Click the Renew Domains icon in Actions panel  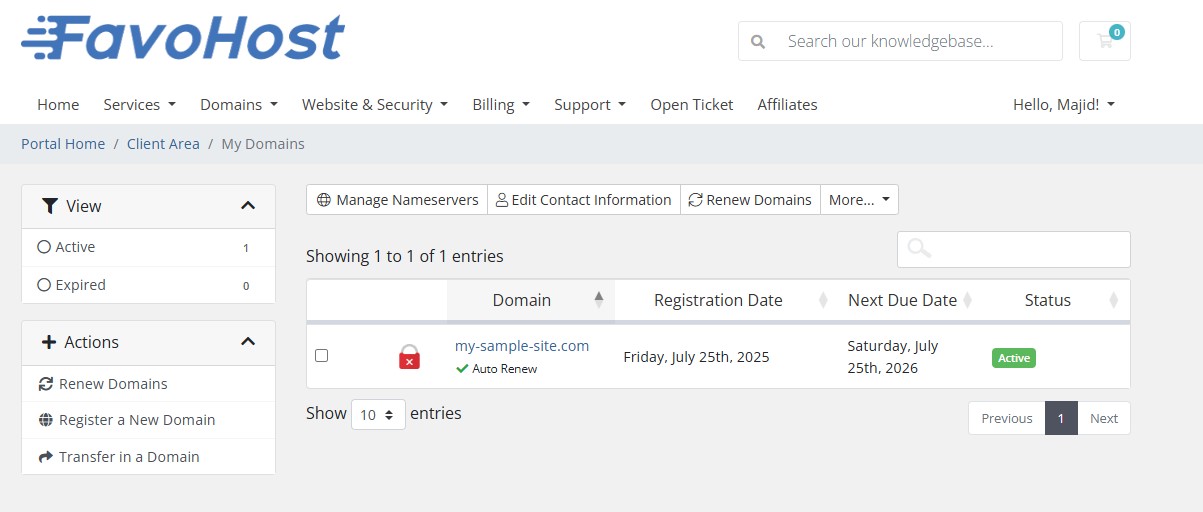pyautogui.click(x=45, y=384)
